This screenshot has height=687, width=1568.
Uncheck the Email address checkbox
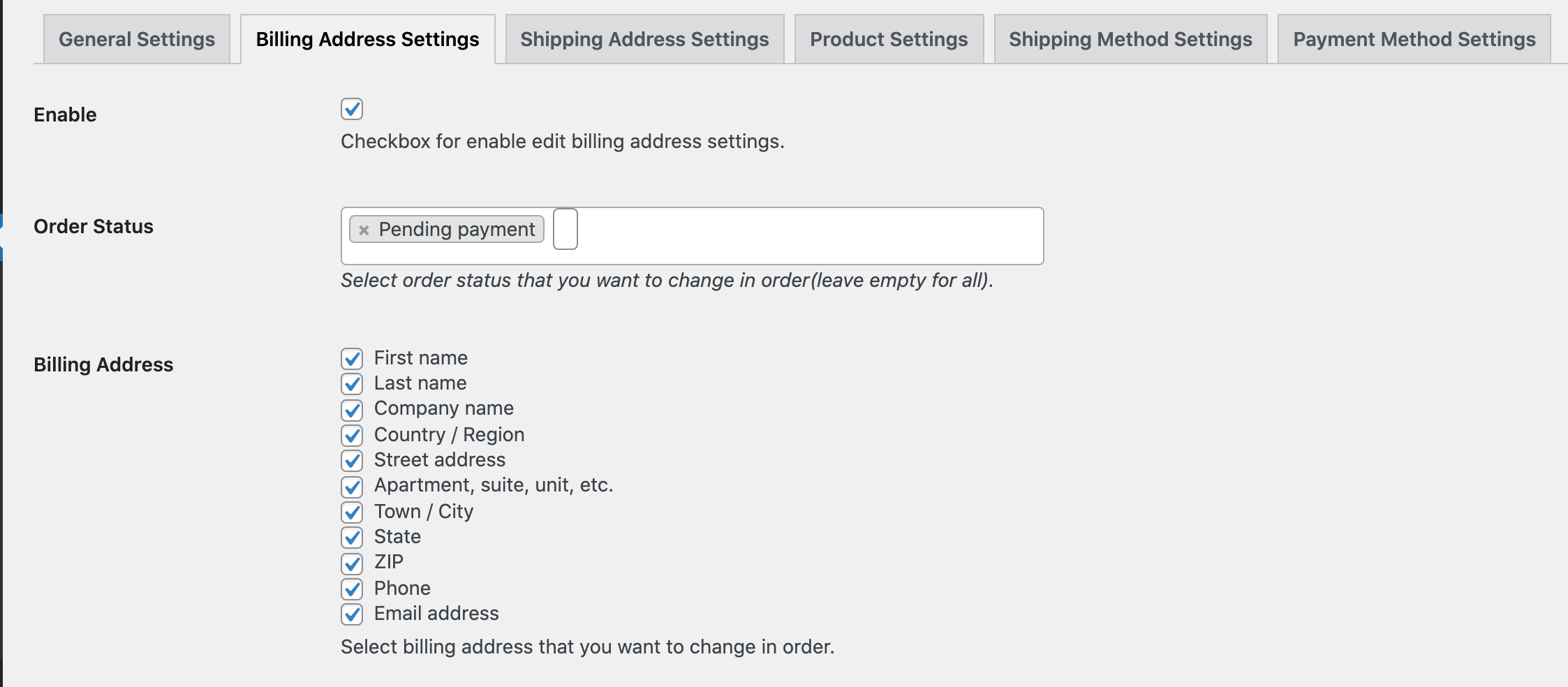pos(352,614)
